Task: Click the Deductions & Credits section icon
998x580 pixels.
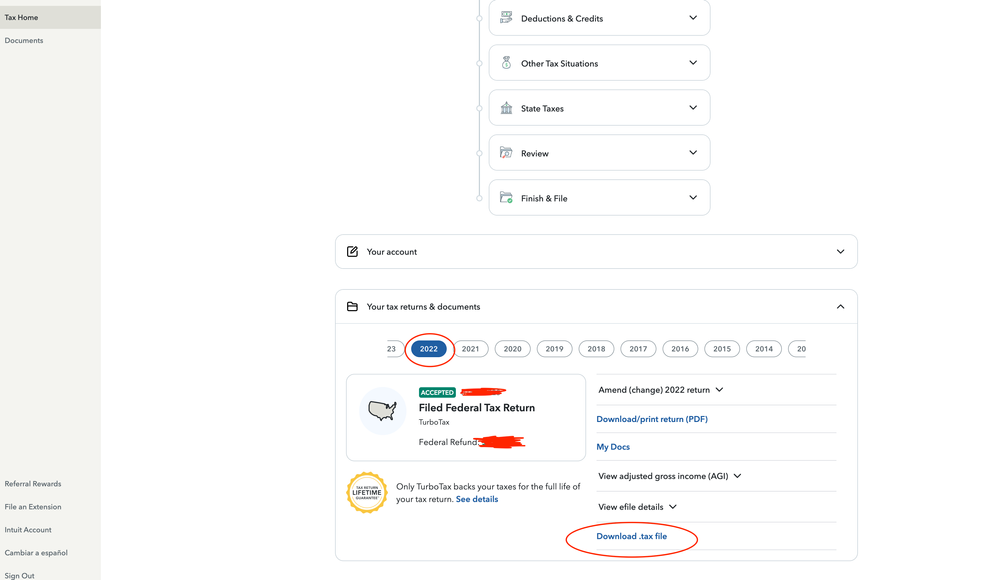Action: pyautogui.click(x=506, y=18)
